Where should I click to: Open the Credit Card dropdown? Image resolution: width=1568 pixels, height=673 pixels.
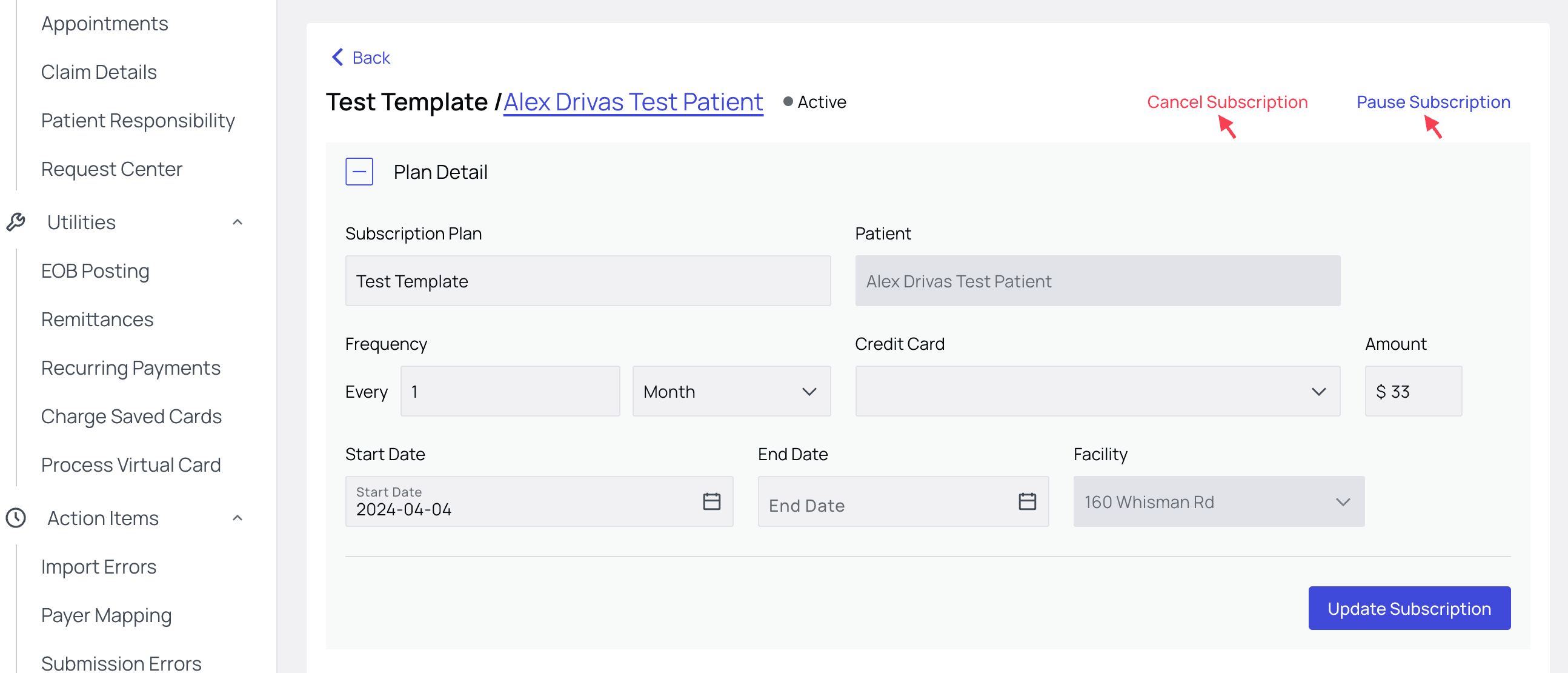1097,391
